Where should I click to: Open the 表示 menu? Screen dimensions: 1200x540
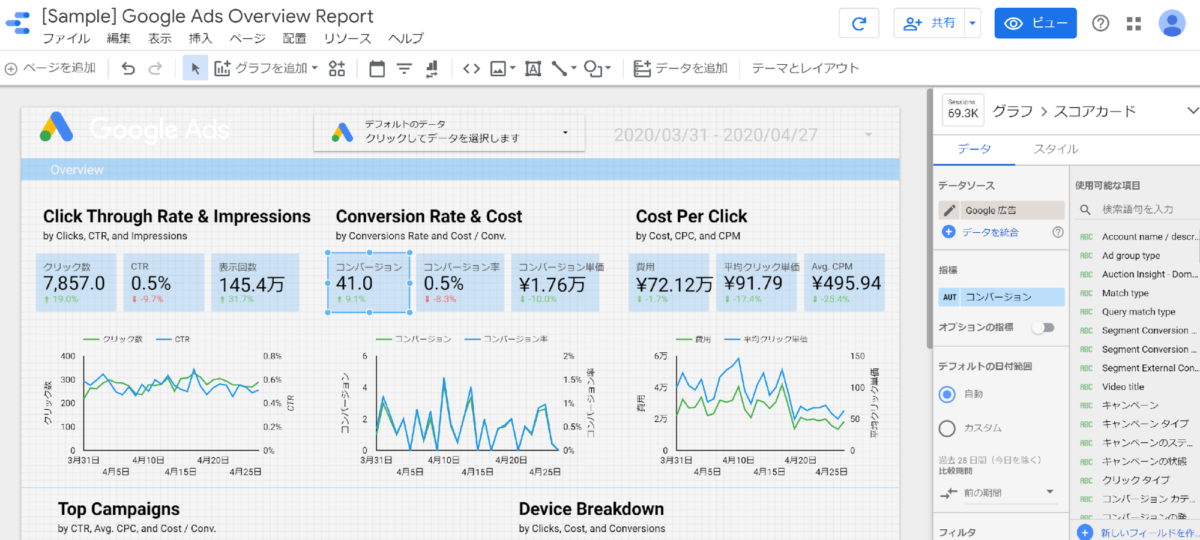pos(159,39)
